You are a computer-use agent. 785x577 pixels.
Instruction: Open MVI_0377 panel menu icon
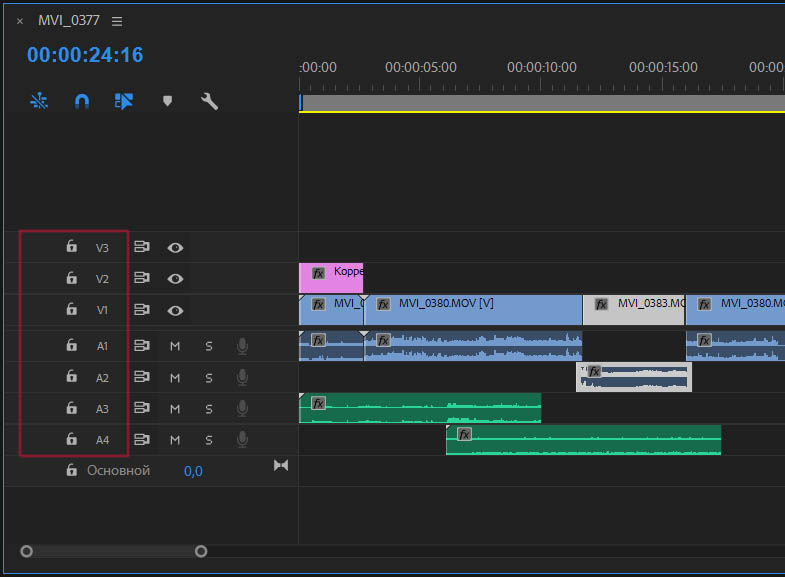coord(117,22)
